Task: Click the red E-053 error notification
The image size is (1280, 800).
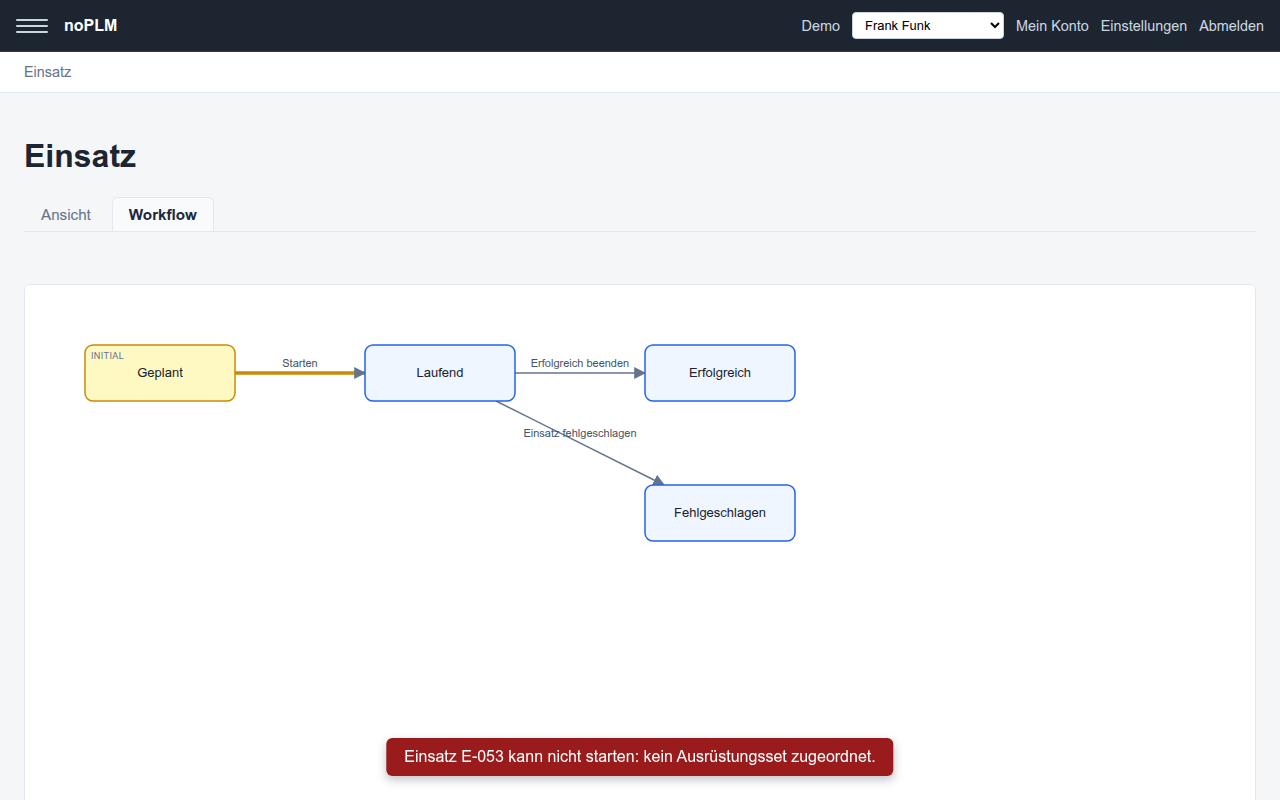Action: click(x=640, y=757)
